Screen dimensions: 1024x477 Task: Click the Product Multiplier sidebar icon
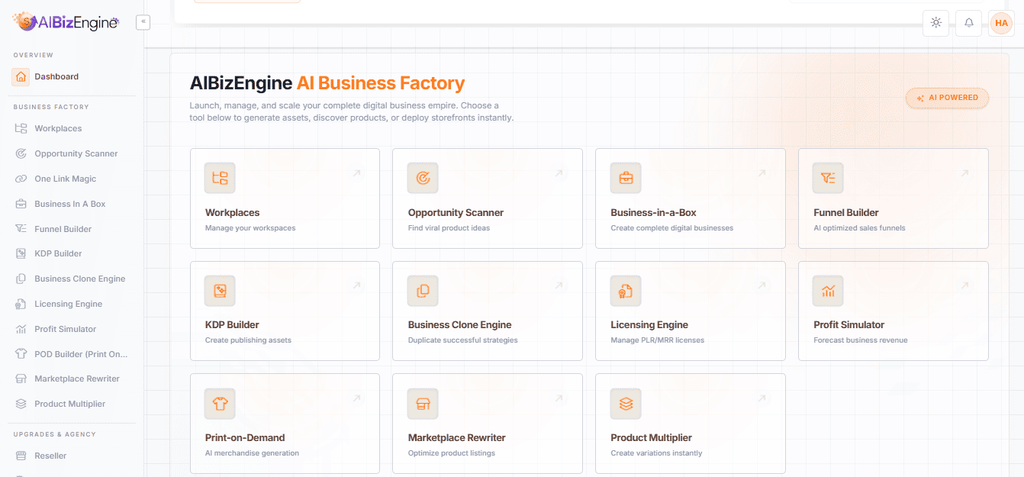tap(21, 404)
